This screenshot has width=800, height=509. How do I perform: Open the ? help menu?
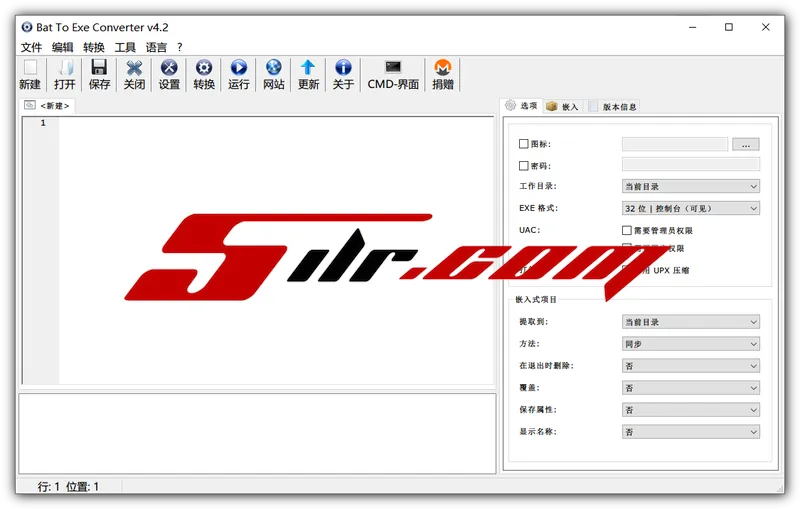(x=180, y=47)
